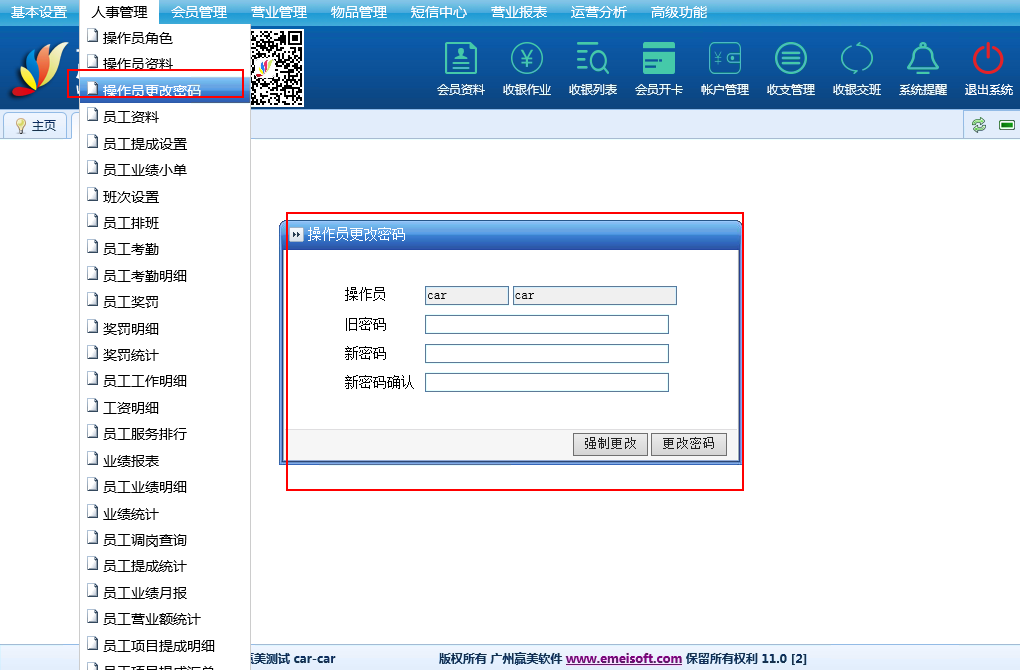This screenshot has height=670, width=1020.
Task: Click the 退出系统 power icon
Action: tap(988, 60)
